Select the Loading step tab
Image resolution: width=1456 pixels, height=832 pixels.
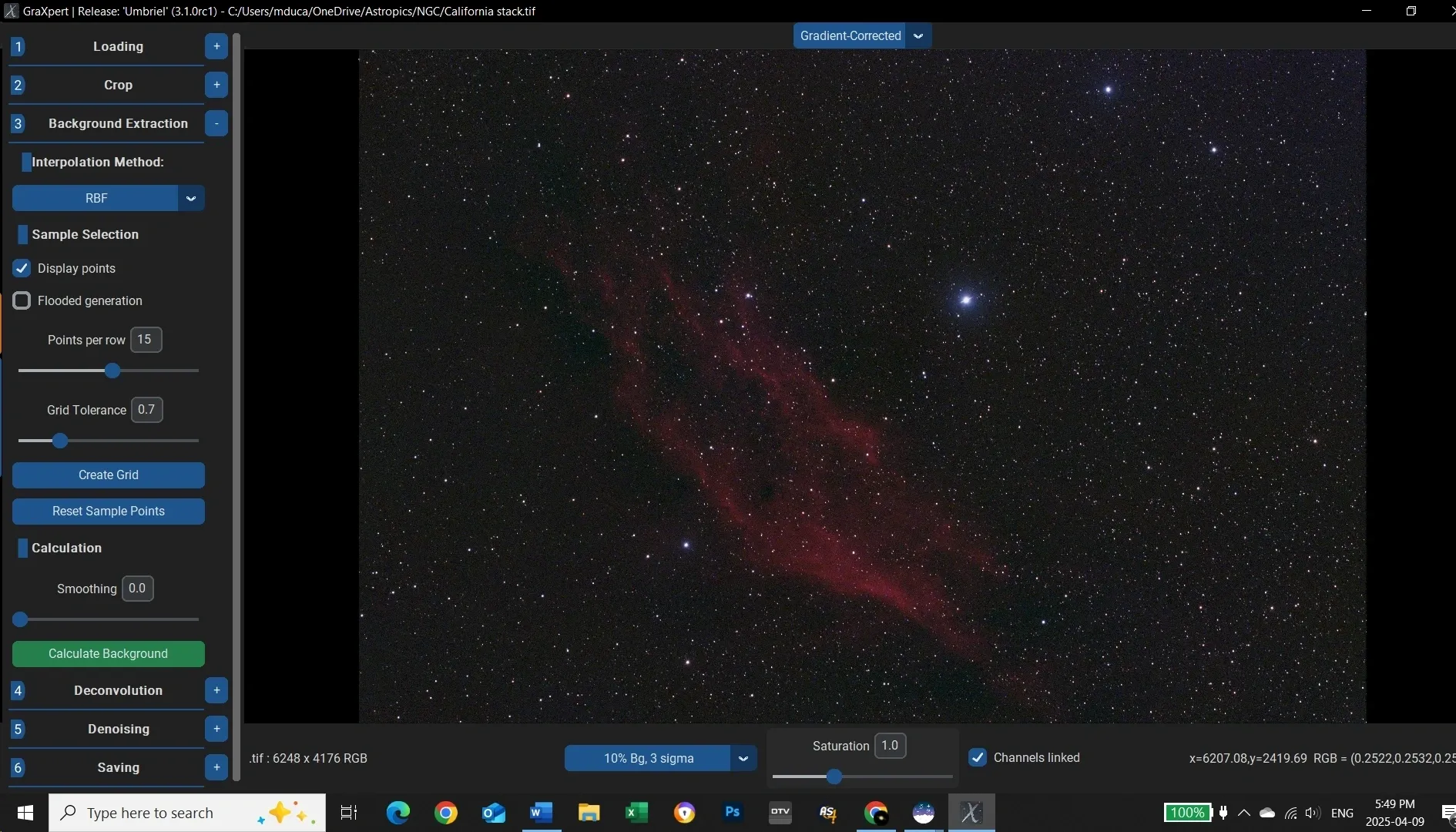tap(118, 46)
